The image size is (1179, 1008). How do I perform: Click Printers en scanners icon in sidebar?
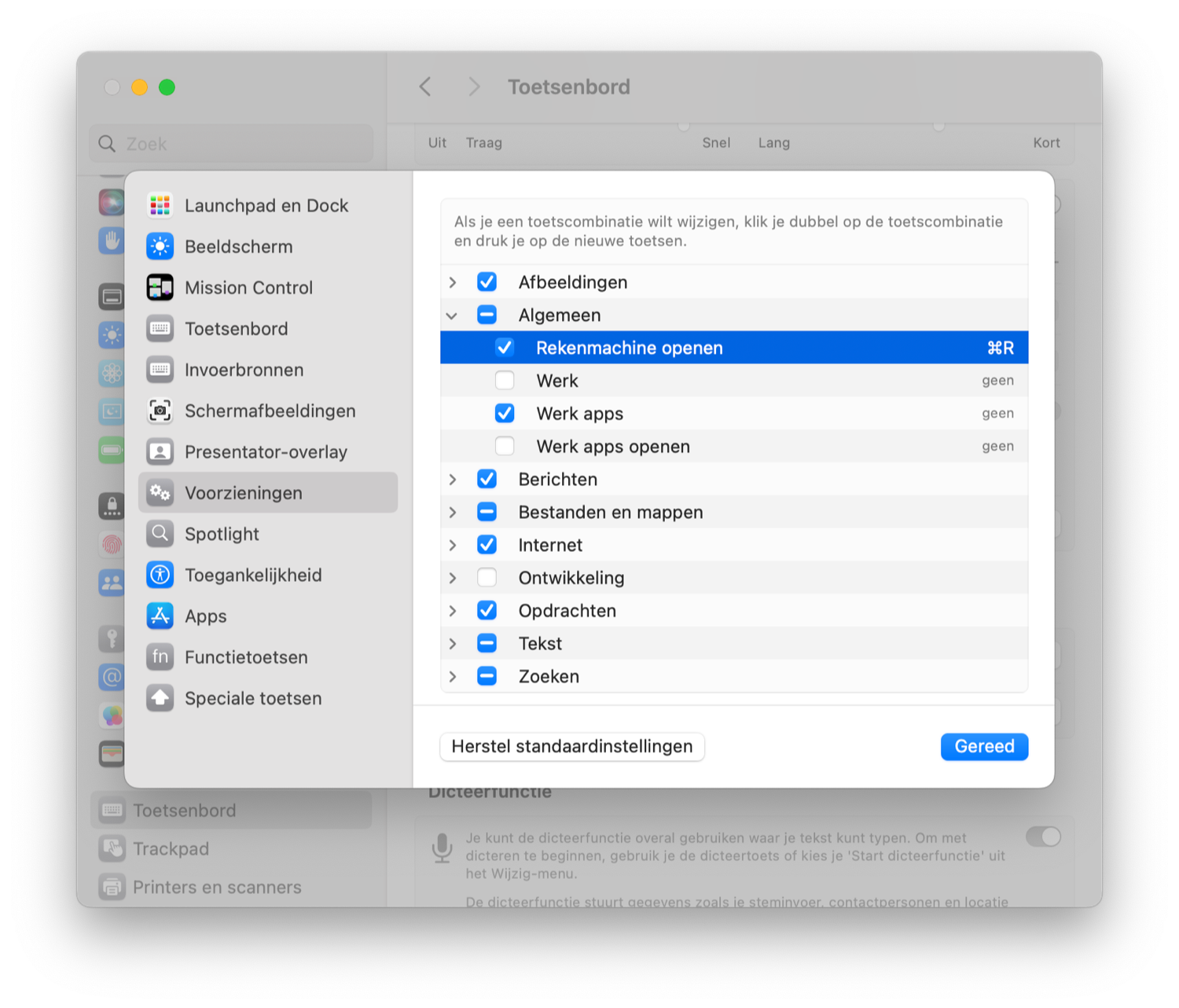(112, 887)
